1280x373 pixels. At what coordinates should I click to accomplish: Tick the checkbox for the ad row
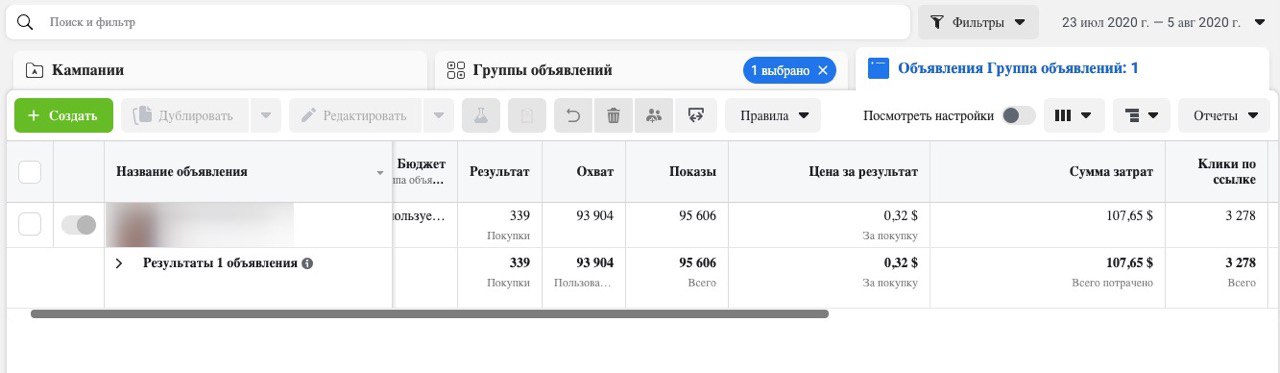30,225
